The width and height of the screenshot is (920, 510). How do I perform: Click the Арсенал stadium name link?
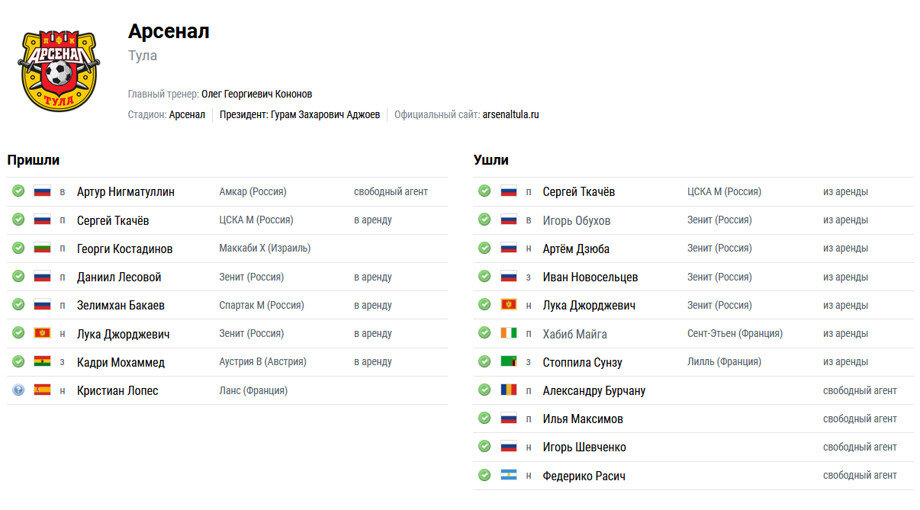(187, 114)
